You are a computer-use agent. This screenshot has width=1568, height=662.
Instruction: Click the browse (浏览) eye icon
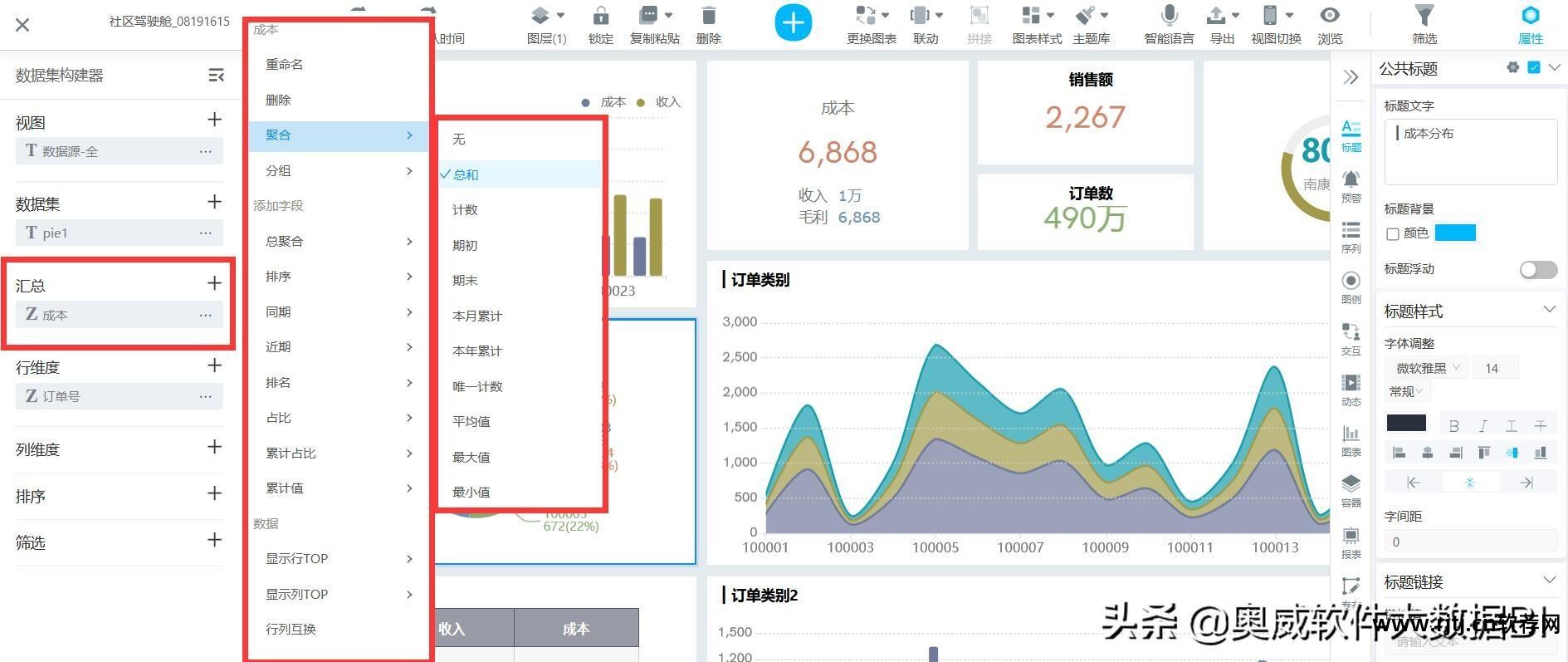point(1330,16)
